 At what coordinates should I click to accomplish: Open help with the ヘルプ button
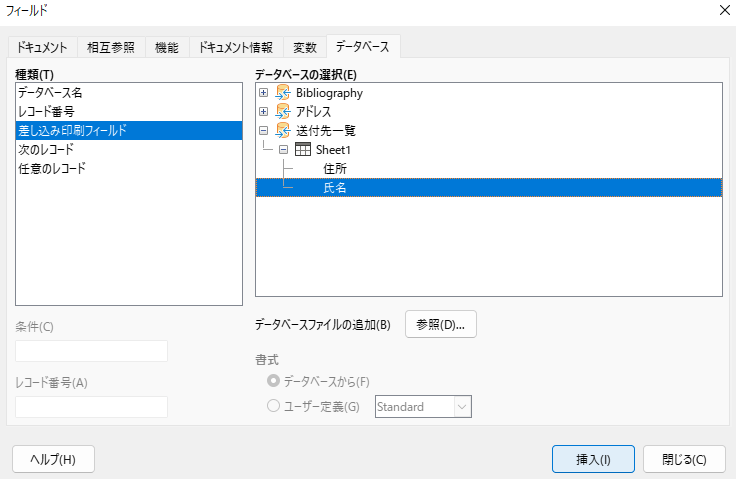53,459
